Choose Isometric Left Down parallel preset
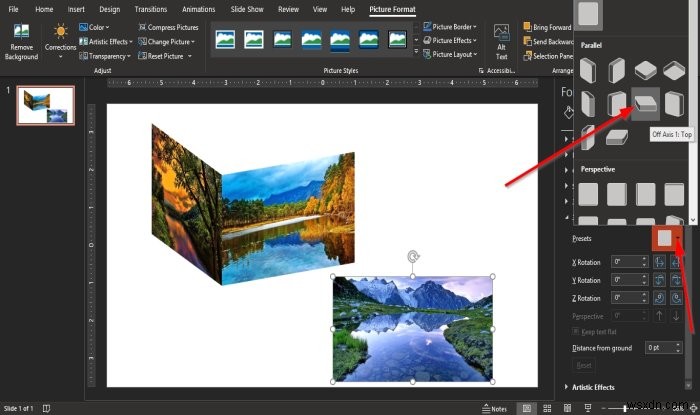The image size is (700, 415). click(588, 71)
